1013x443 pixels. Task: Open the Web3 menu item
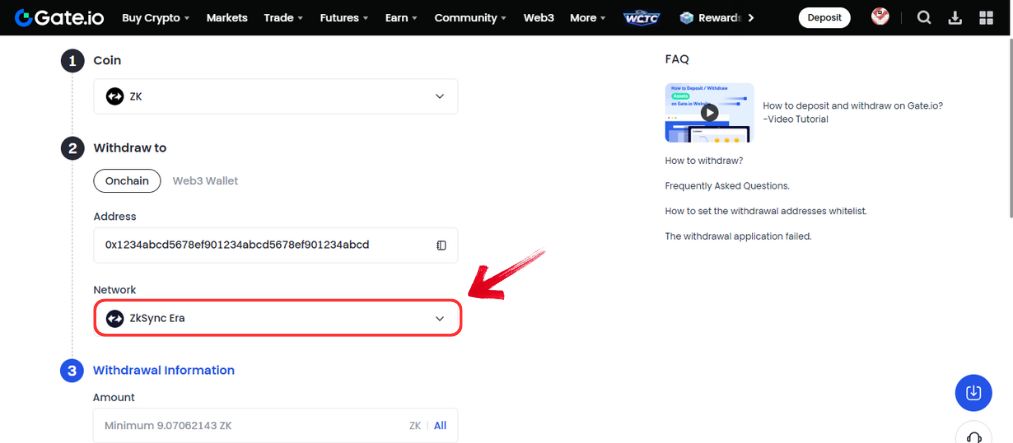[x=539, y=17]
